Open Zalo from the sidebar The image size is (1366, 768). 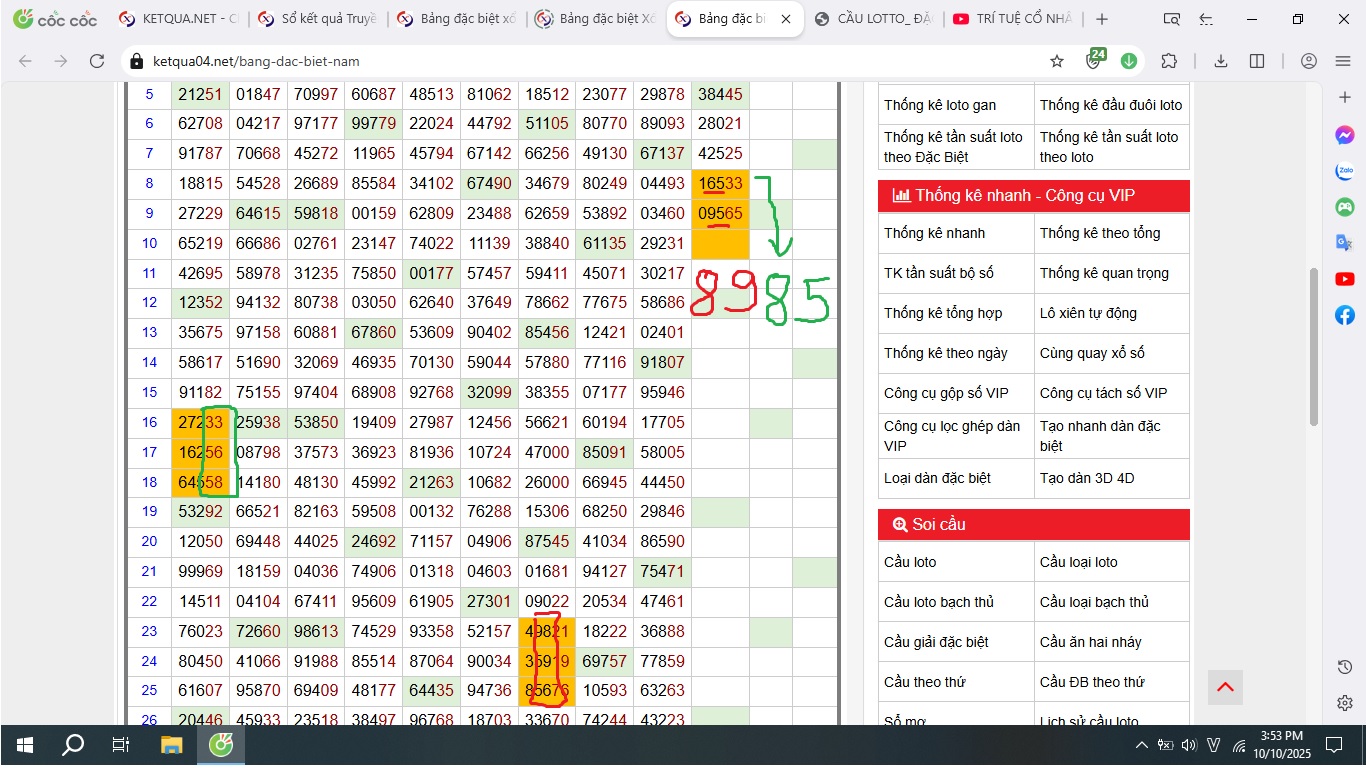coord(1345,171)
